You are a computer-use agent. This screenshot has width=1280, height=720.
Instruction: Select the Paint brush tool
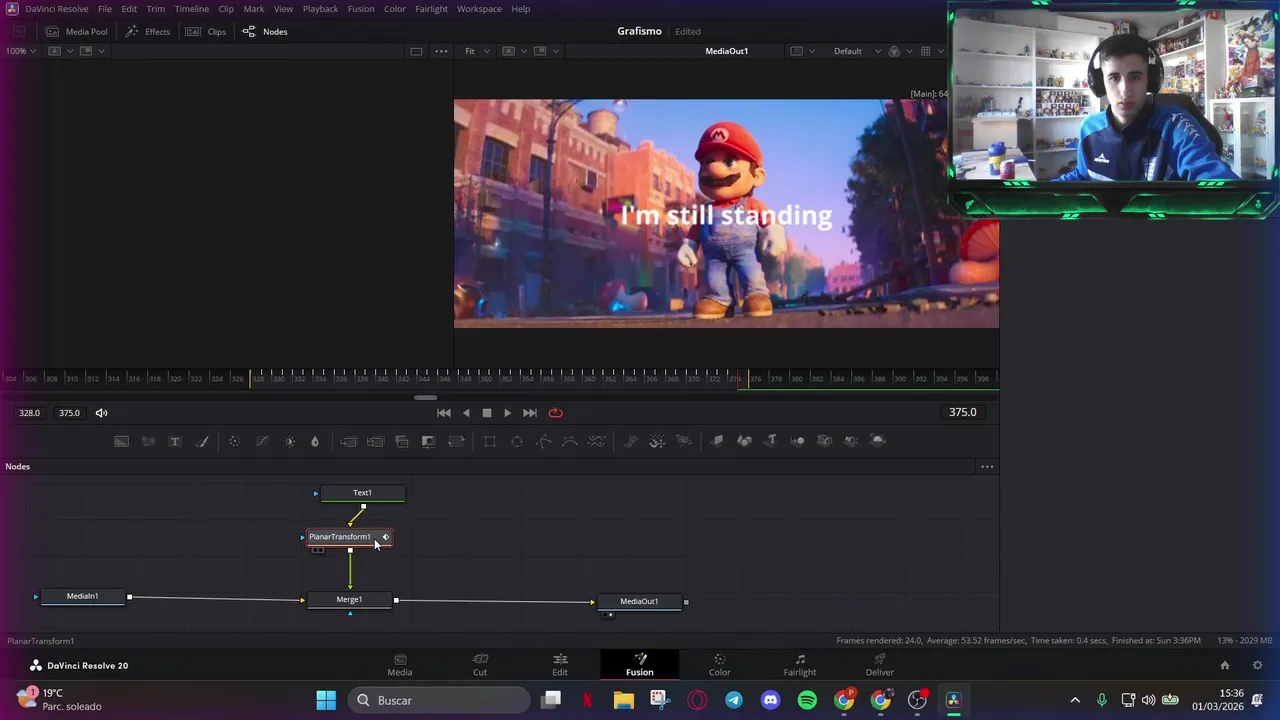tap(202, 441)
